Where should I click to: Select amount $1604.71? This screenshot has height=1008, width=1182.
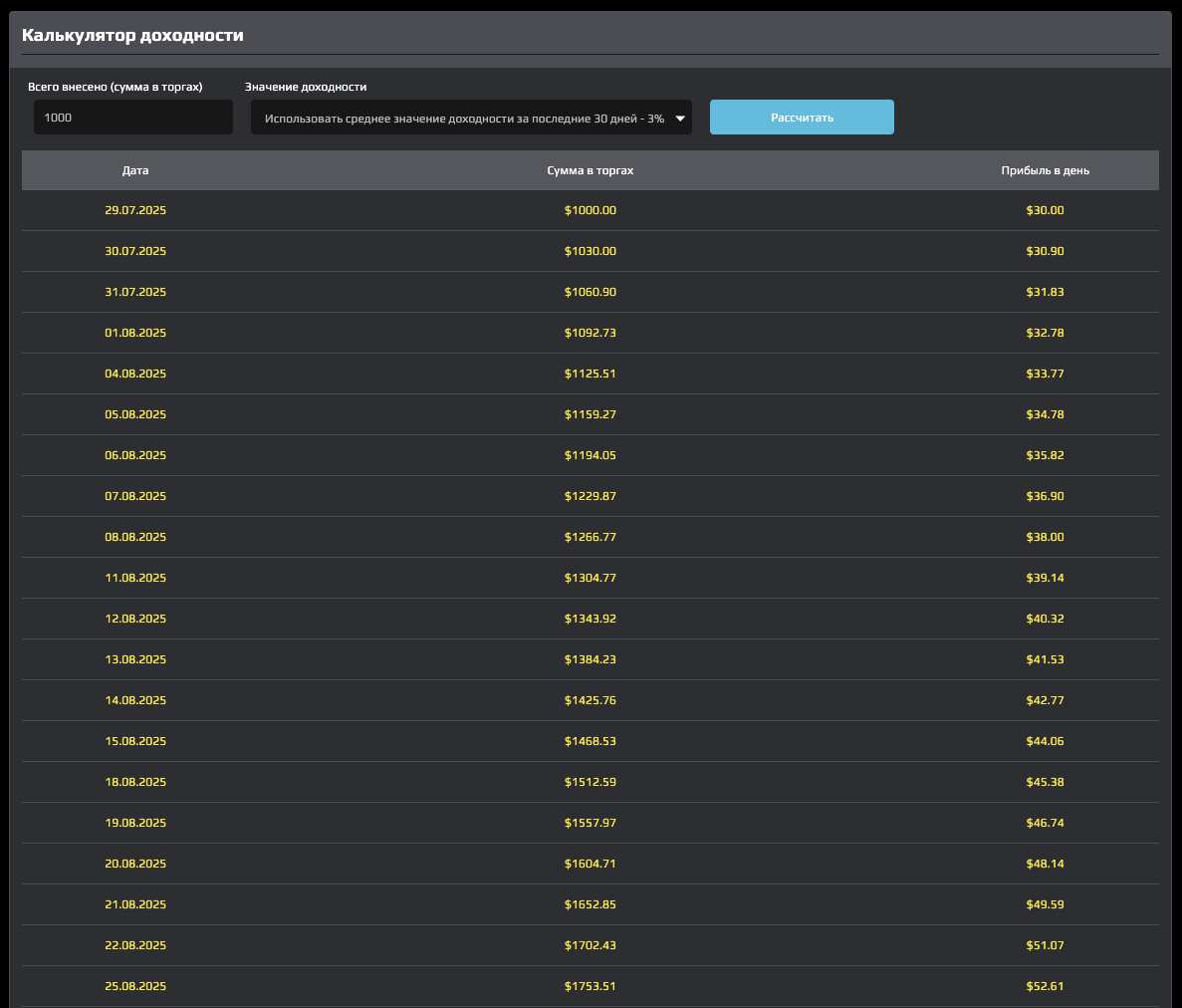[x=591, y=864]
